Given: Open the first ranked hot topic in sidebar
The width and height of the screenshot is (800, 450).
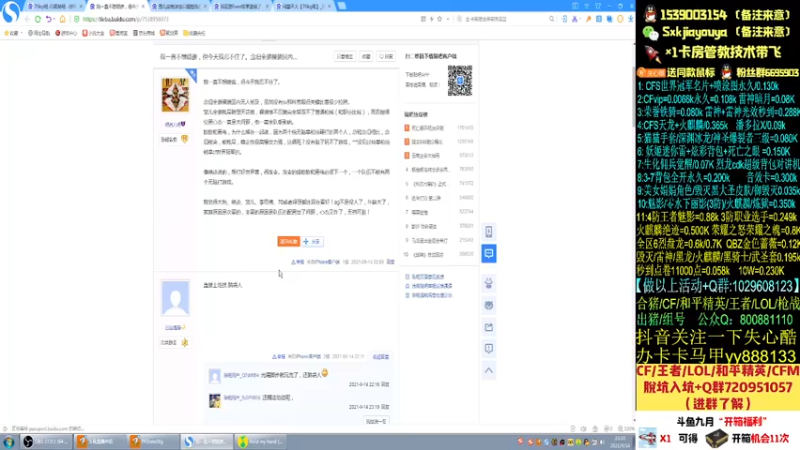Looking at the screenshot, I should [428, 128].
